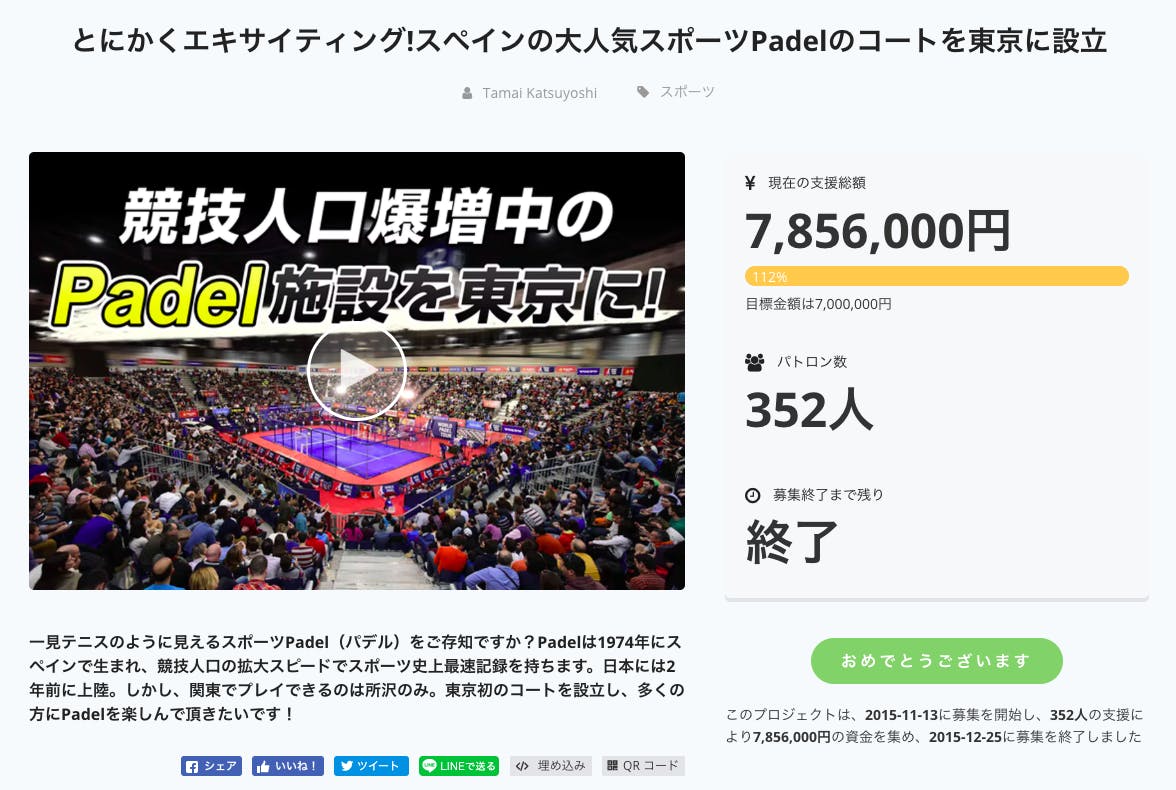This screenshot has height=790, width=1176.
Task: Click the 目標金額は7,000,000円 goal text
Action: (818, 304)
